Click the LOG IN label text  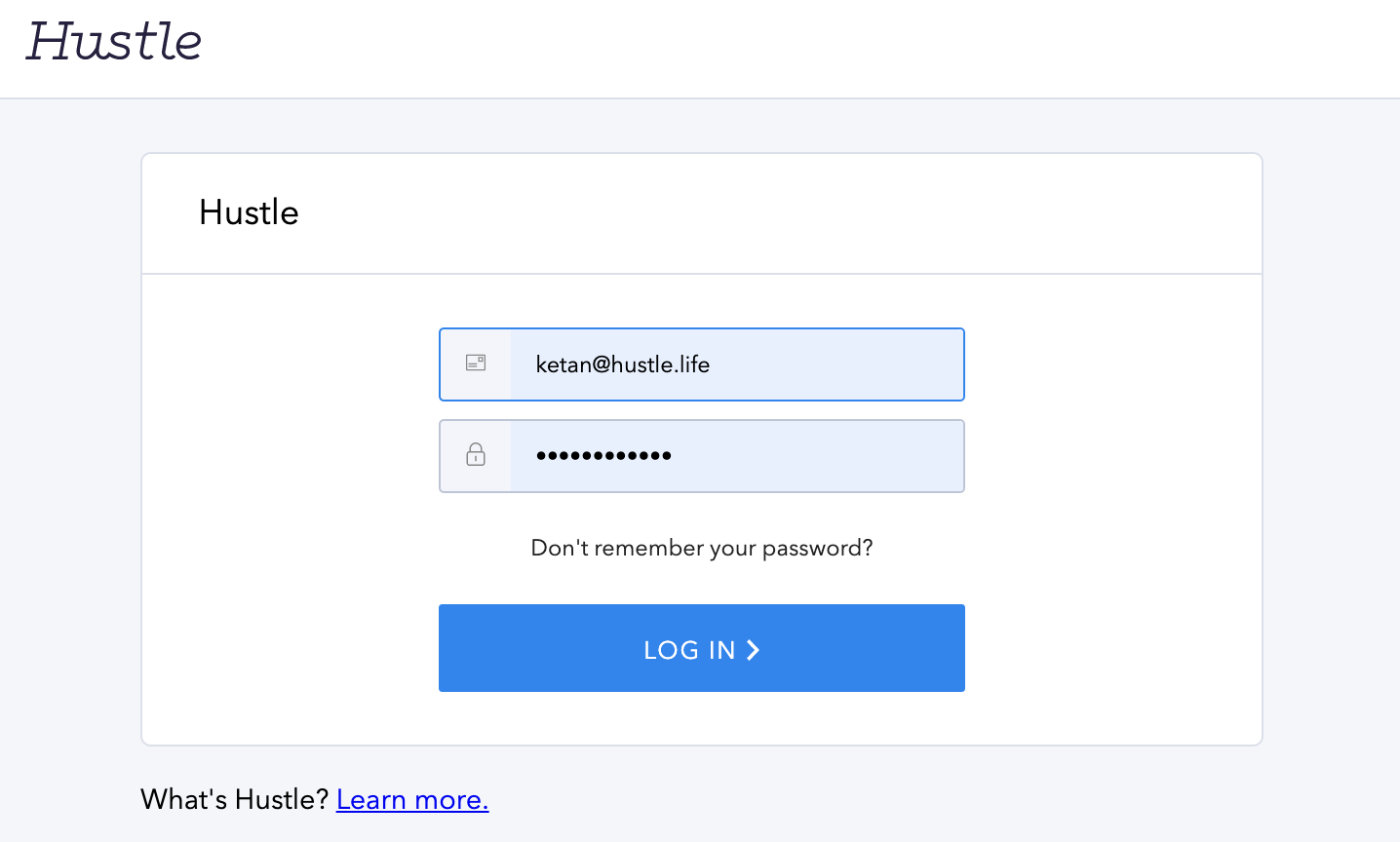[x=689, y=650]
